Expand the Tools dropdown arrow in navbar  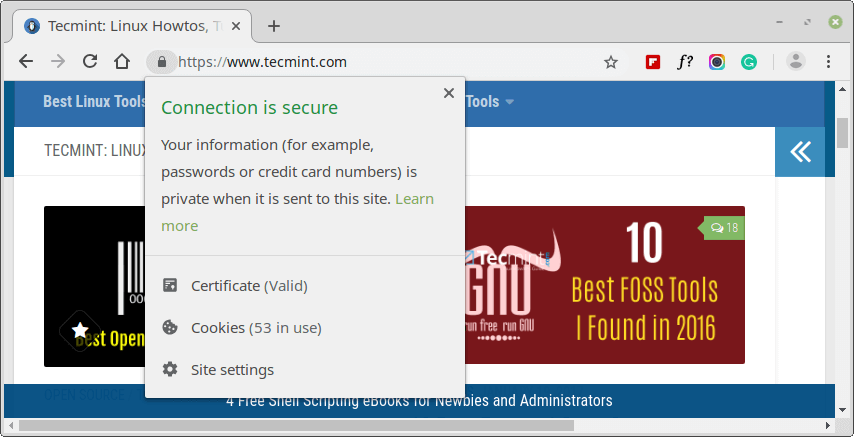pos(509,102)
